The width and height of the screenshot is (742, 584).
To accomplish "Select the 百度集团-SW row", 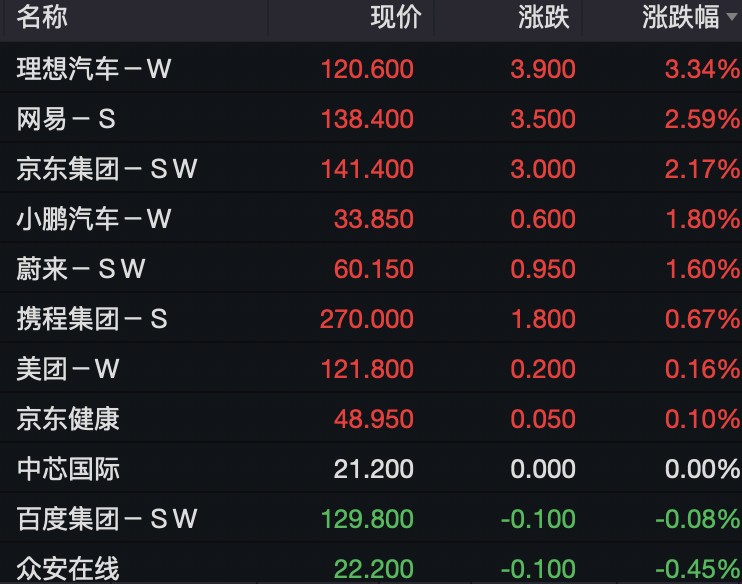I will coord(371,518).
